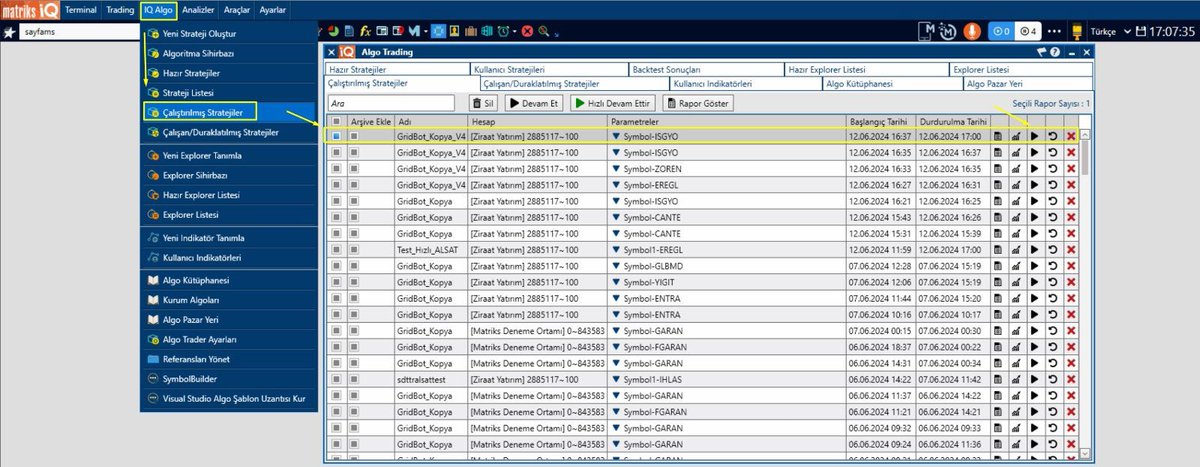This screenshot has width=1200, height=467.
Task: Click the pin icon in Algo Trading title bar
Action: (x=1042, y=52)
